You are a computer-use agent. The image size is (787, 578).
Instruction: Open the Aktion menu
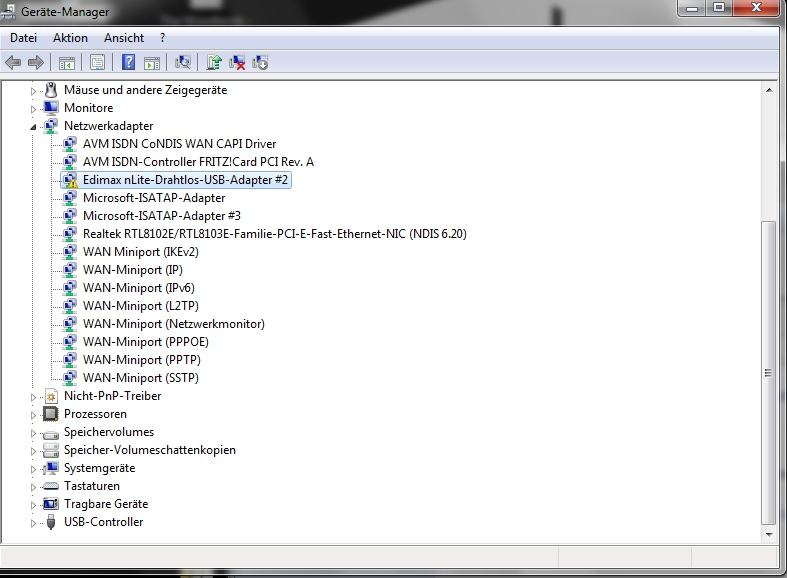70,38
